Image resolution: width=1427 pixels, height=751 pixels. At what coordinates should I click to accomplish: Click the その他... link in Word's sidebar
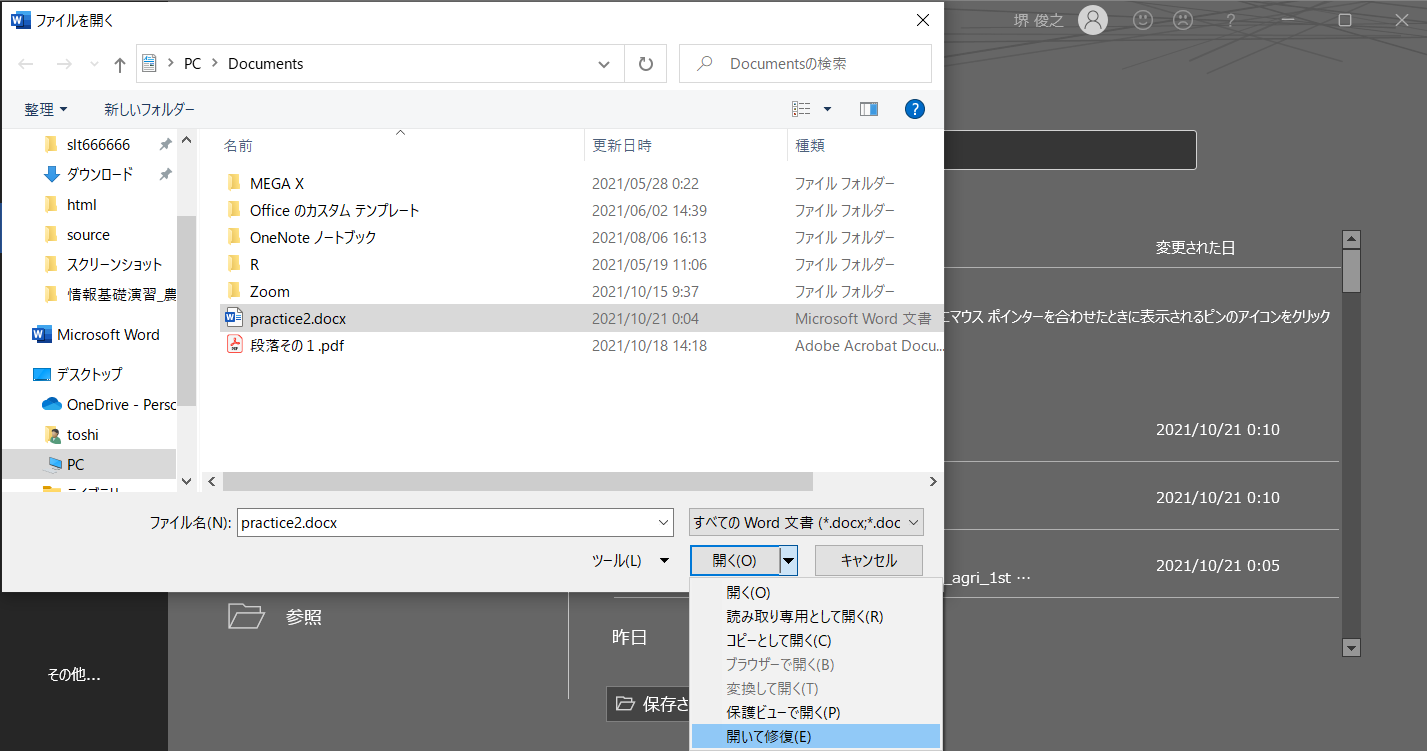(74, 675)
